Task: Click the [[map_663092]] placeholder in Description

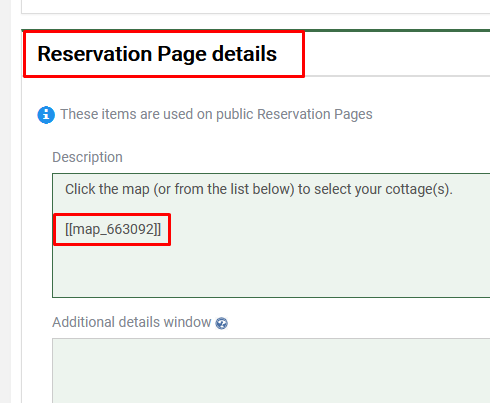Action: (x=113, y=229)
